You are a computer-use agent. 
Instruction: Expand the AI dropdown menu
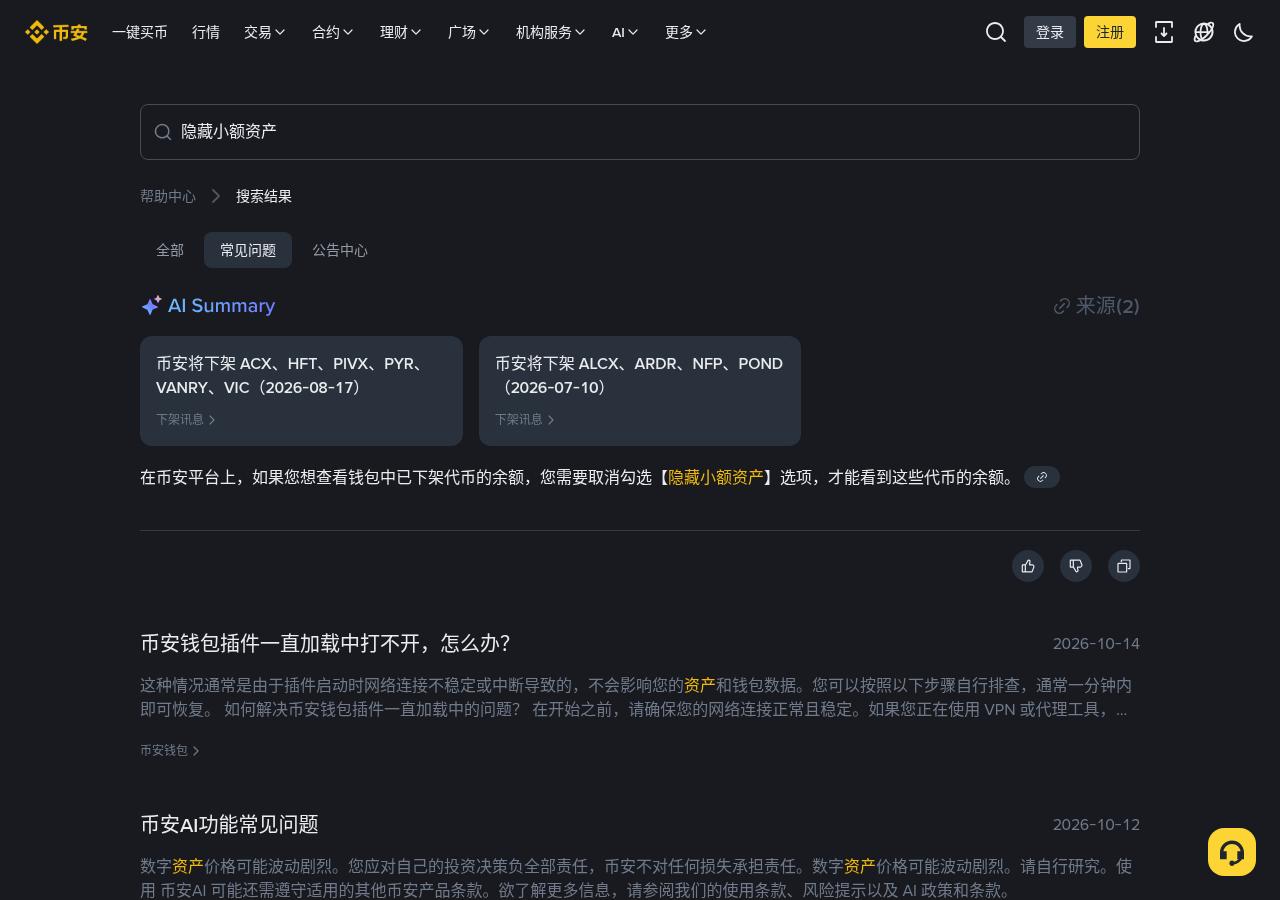(x=626, y=32)
